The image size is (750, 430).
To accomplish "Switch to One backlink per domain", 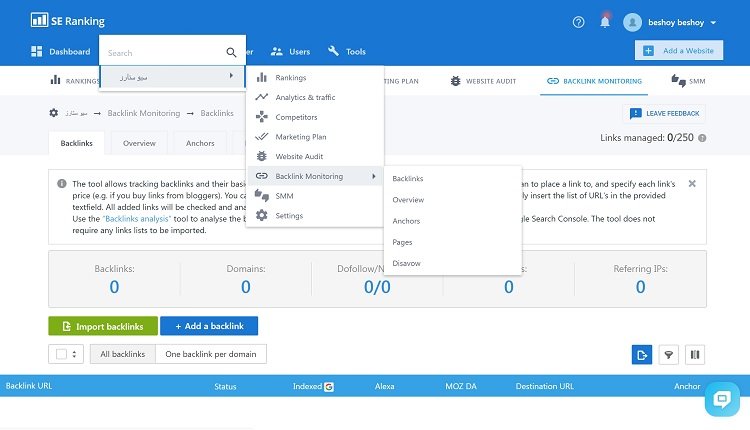I will 211,354.
